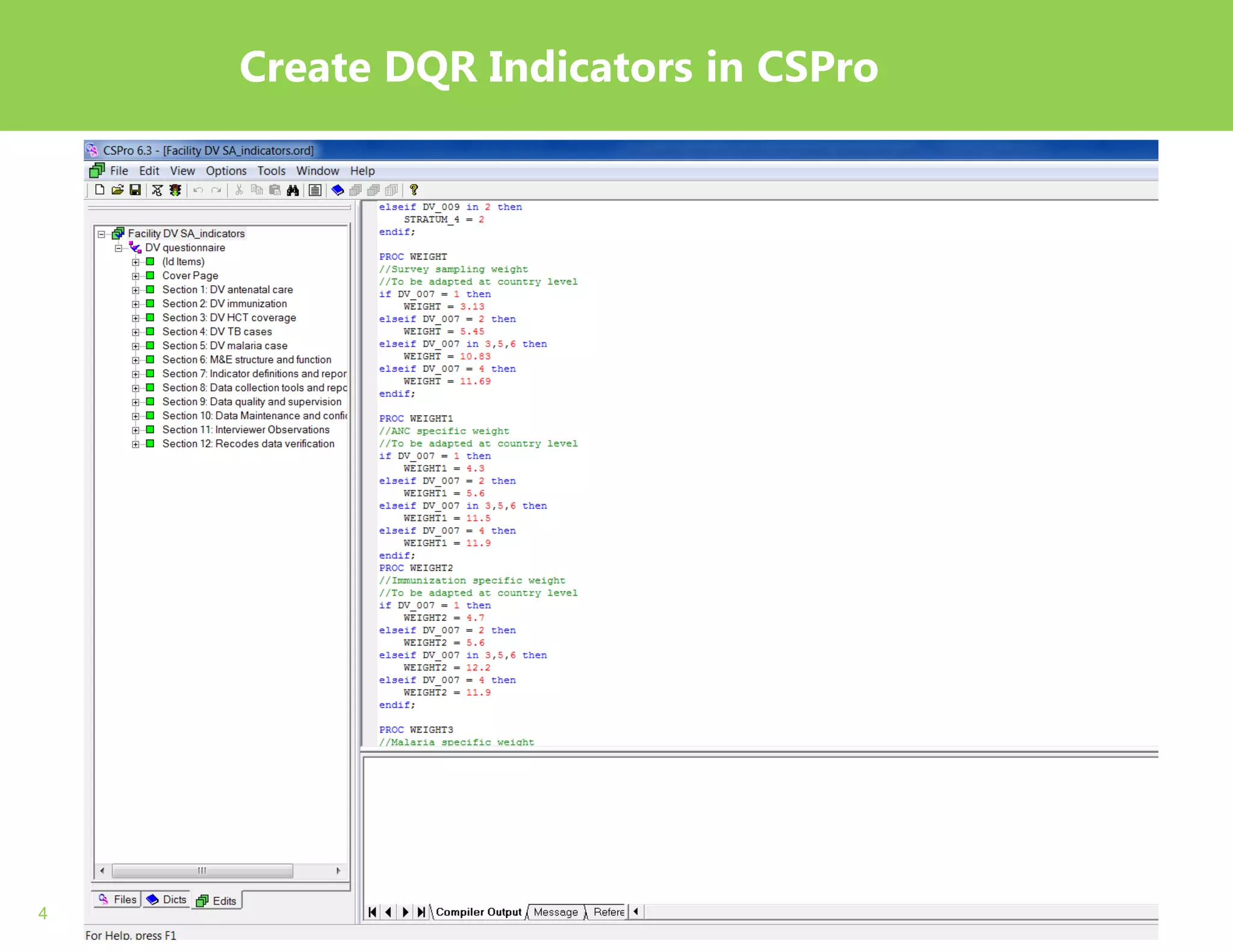This screenshot has height=952, width=1233.
Task: Open the Window menu
Action: click(x=318, y=171)
